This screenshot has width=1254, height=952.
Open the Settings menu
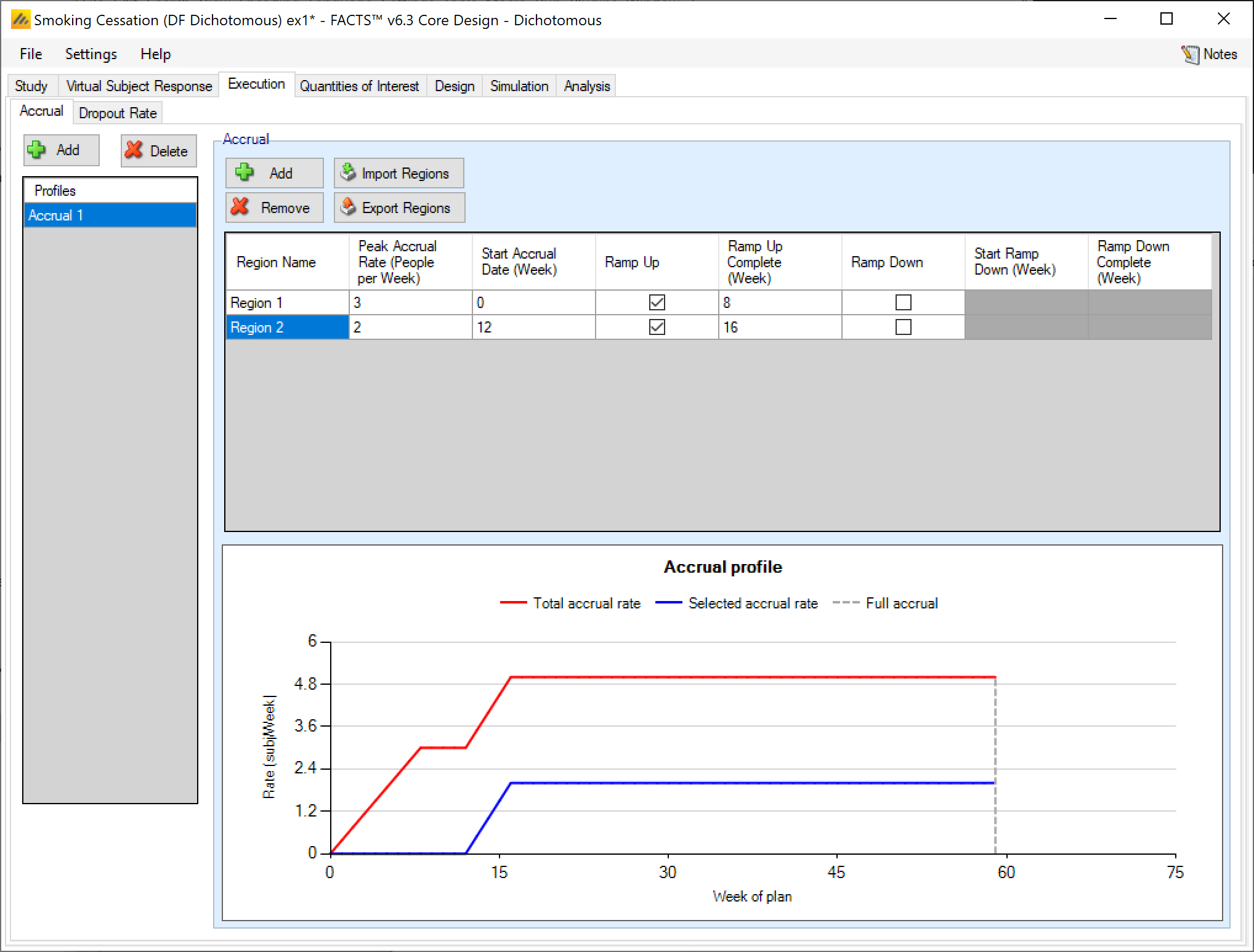pos(91,54)
